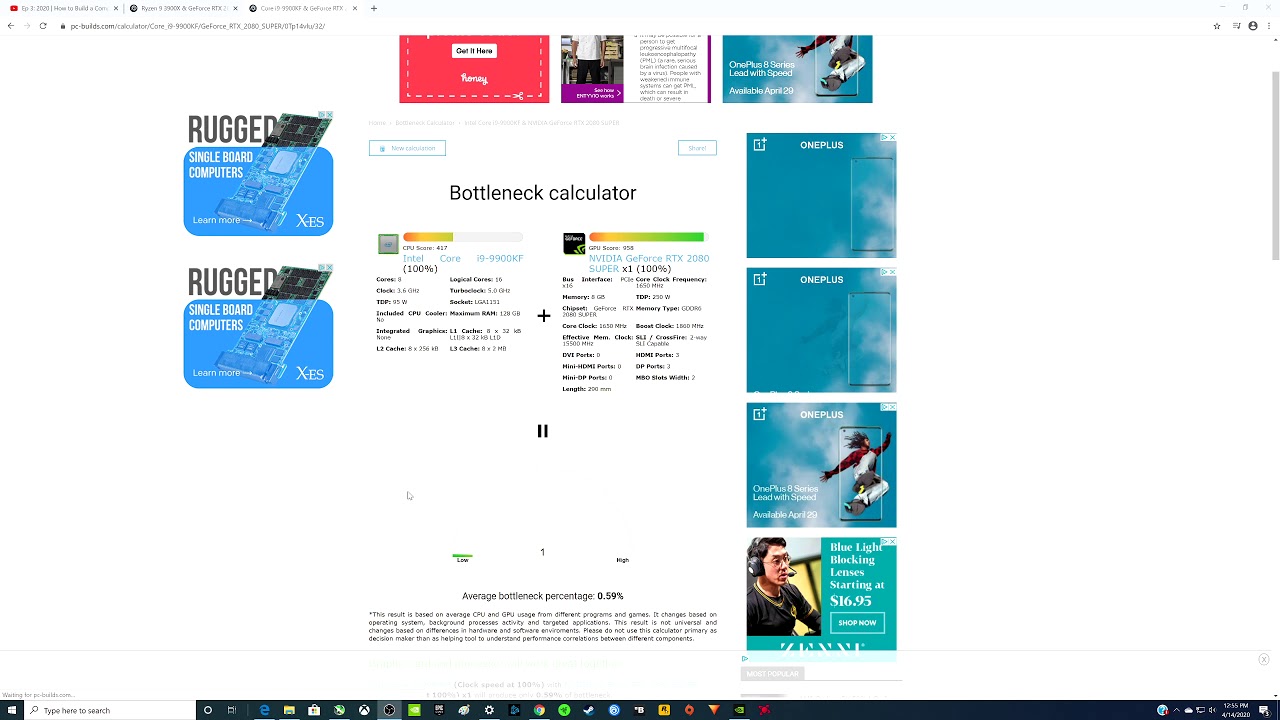Open the NVIDIA GeForce RTX 2080 SUPER link
Image resolution: width=1280 pixels, height=720 pixels.
click(x=649, y=263)
